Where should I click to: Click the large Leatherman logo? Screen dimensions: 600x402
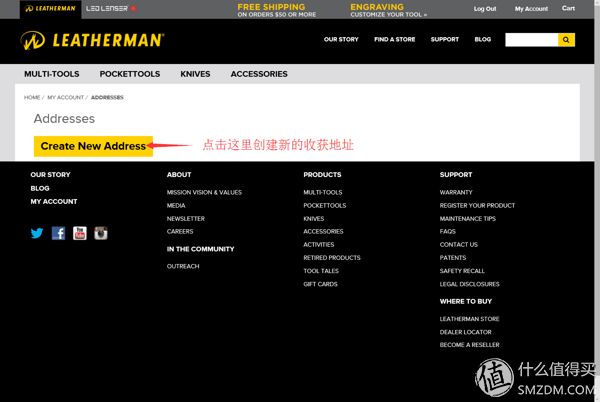(x=92, y=40)
